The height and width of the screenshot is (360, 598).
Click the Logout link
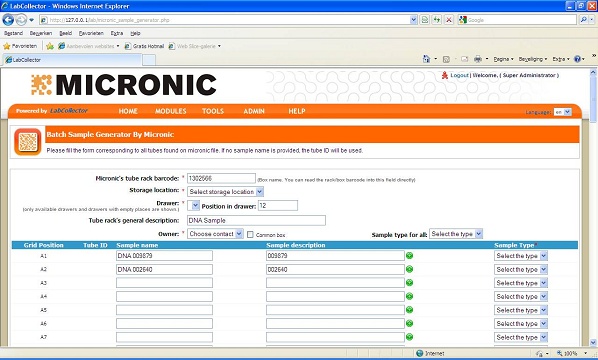459,76
